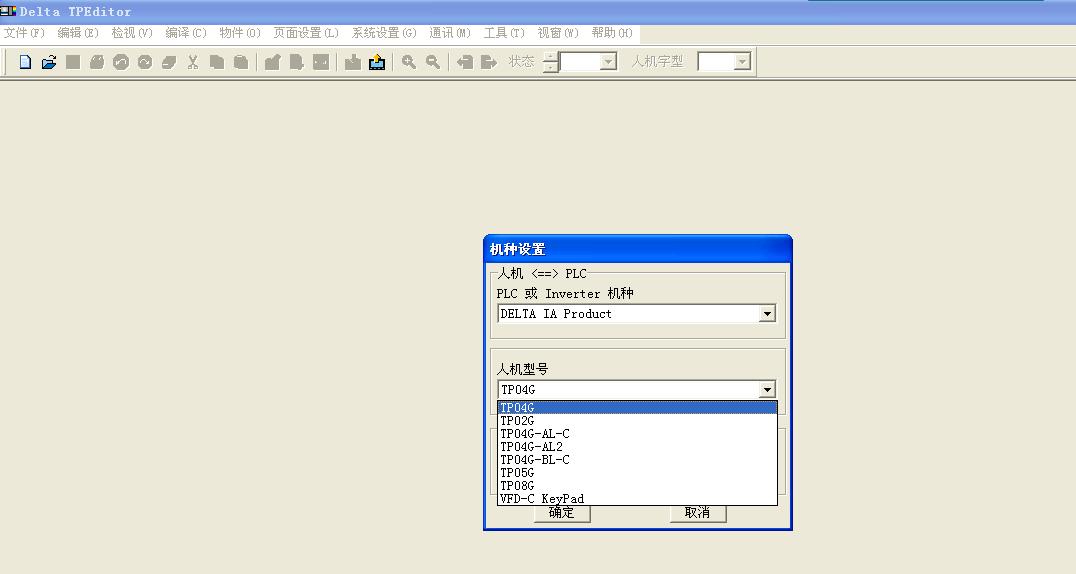Image resolution: width=1076 pixels, height=574 pixels.
Task: Collapse the 人机型号 dropdown arrow
Action: click(x=767, y=390)
